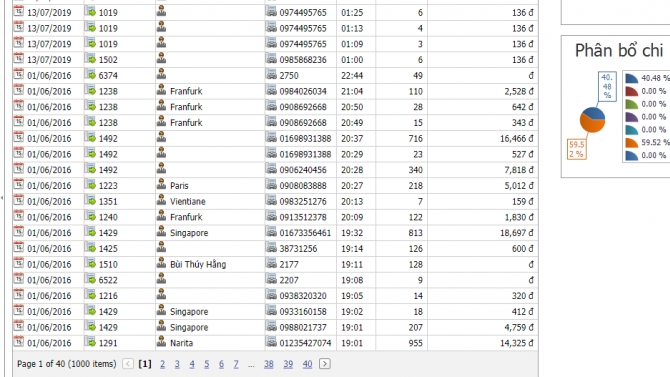Open page 4 of the call list
Viewport: 670px width, 377px height.
point(192,364)
